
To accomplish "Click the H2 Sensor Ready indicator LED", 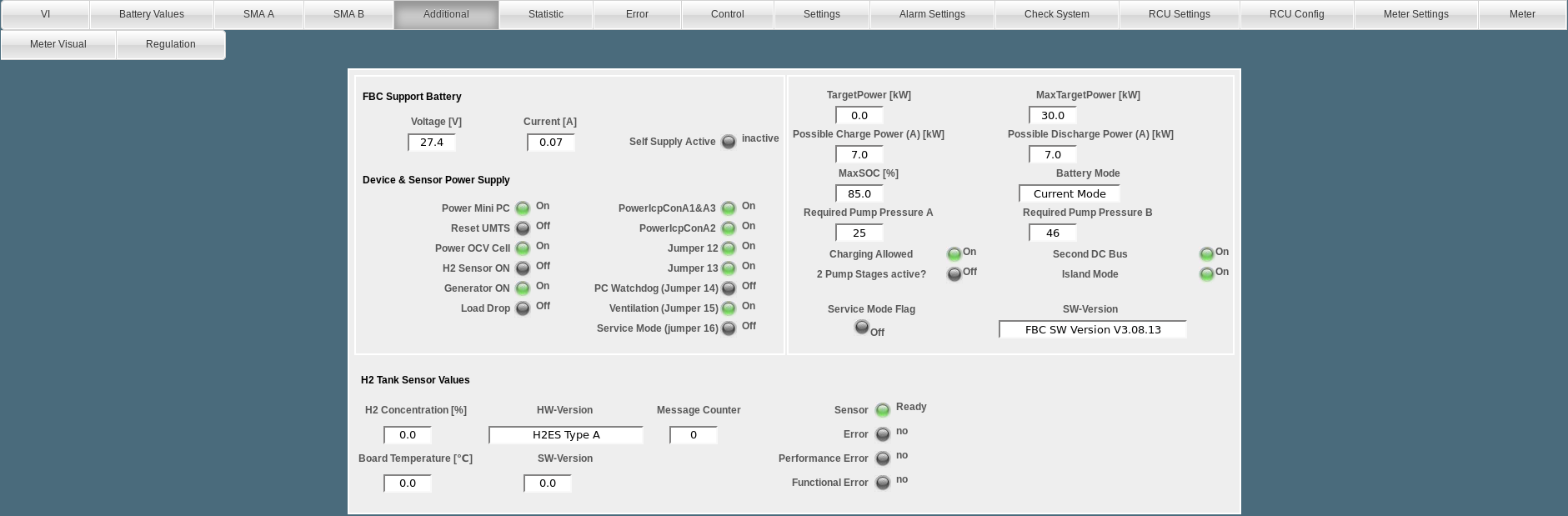I will coord(883,410).
